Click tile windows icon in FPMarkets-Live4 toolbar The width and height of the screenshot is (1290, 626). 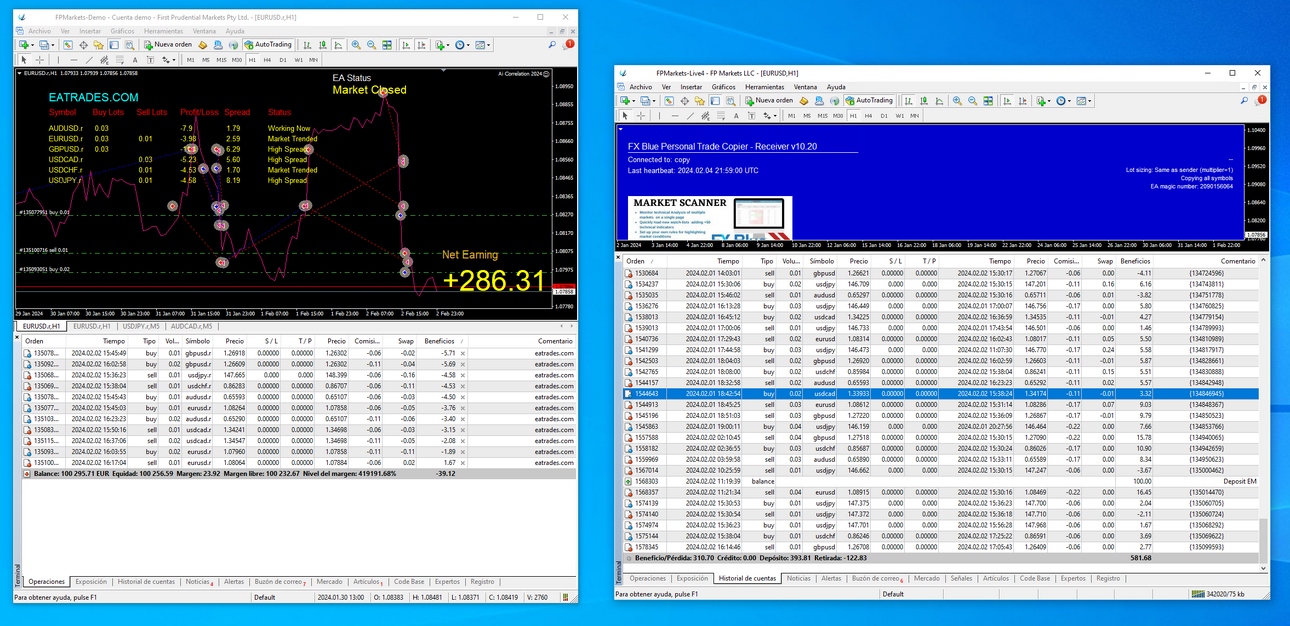click(988, 100)
